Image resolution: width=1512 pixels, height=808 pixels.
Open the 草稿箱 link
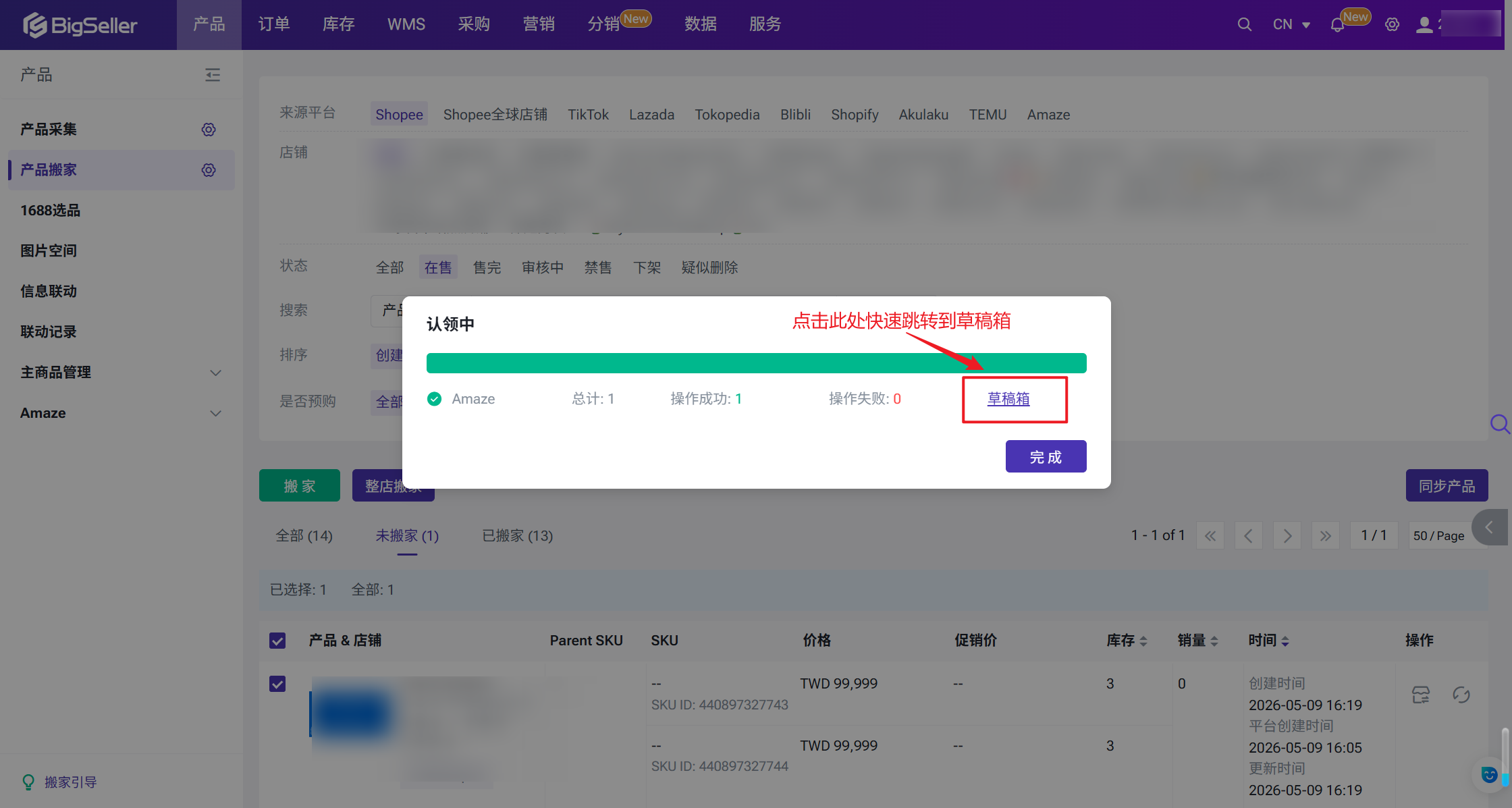pyautogui.click(x=1008, y=399)
